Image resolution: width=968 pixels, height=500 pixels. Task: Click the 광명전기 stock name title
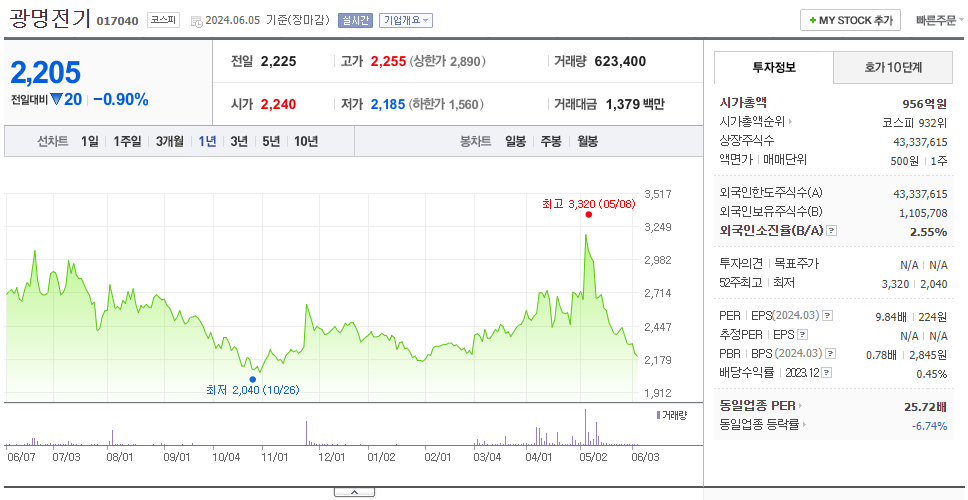click(50, 19)
